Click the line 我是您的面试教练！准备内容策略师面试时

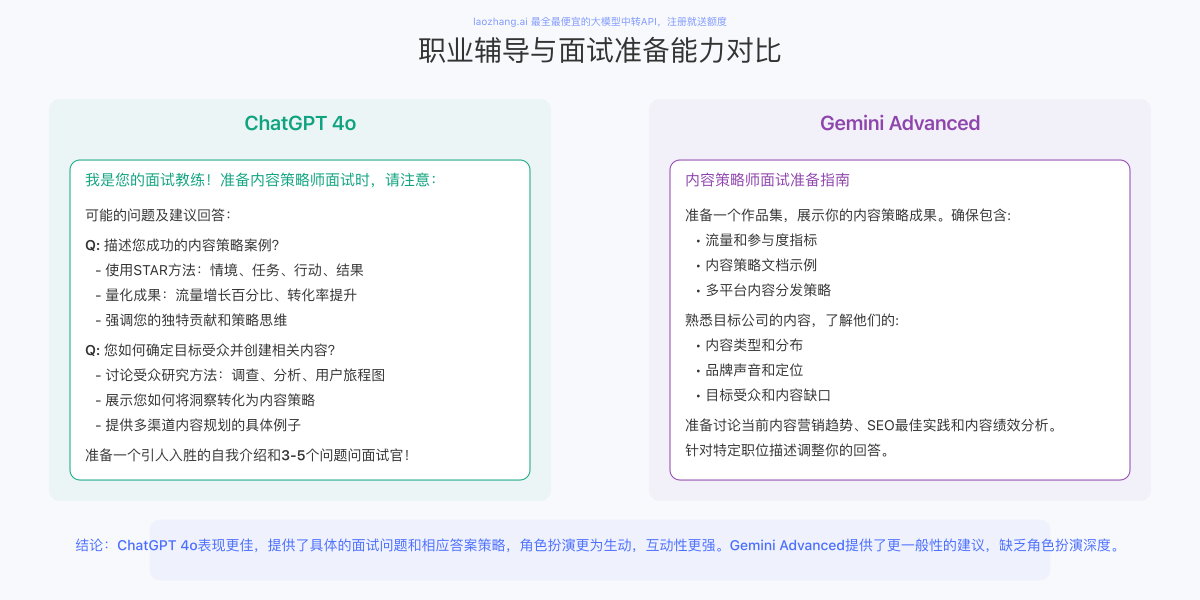(260, 180)
